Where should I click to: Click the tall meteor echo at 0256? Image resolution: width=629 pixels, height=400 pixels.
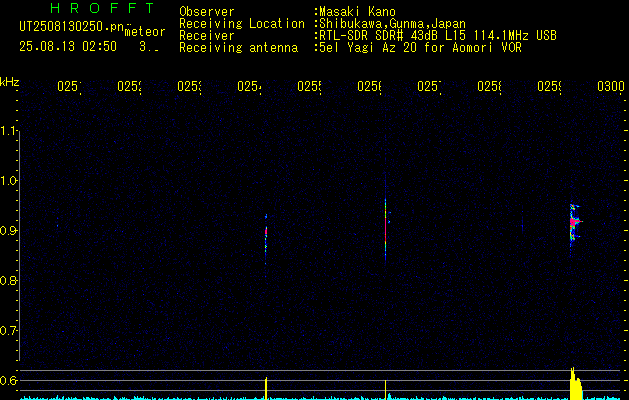click(386, 229)
